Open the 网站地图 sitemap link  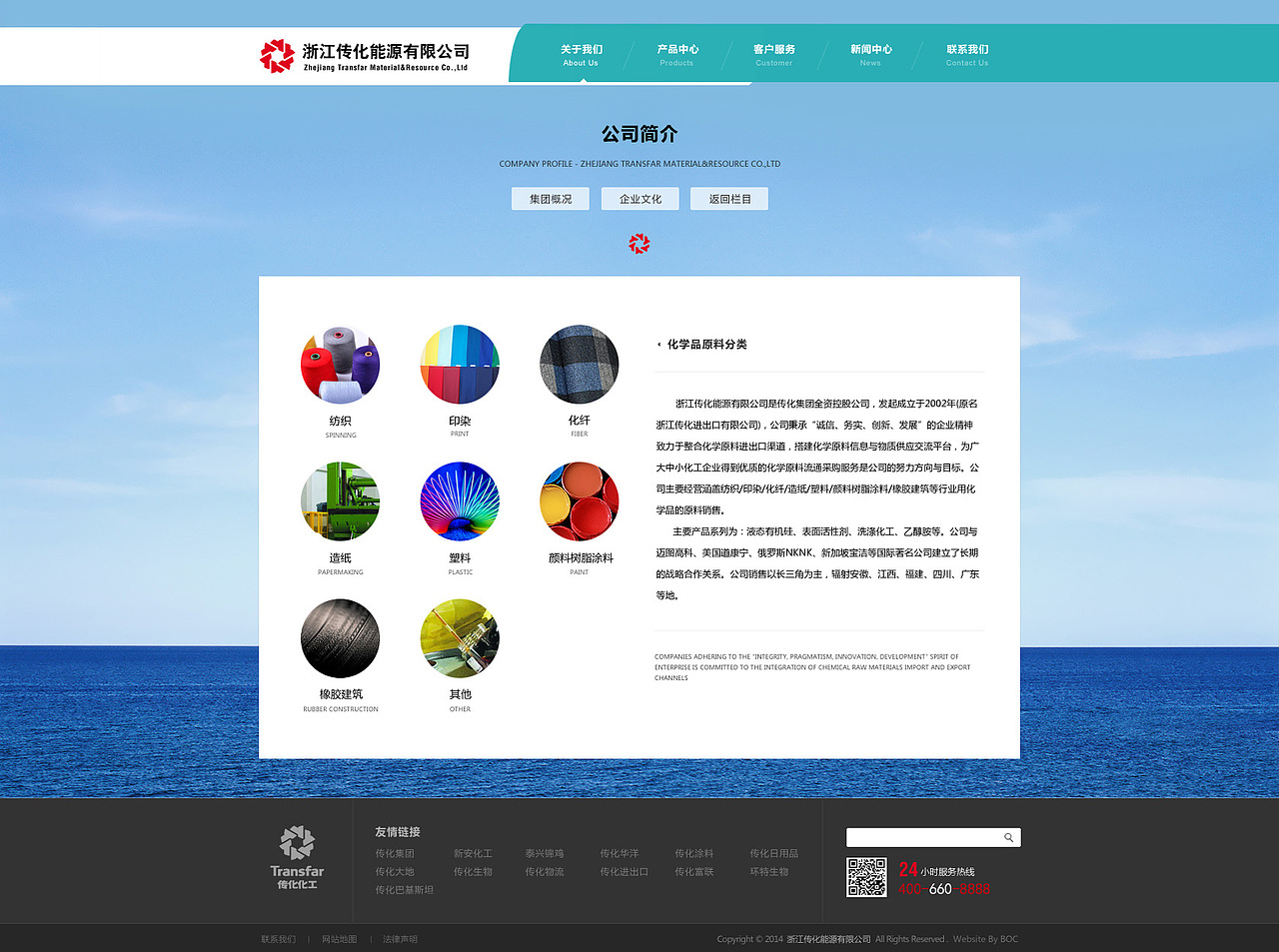pos(340,940)
